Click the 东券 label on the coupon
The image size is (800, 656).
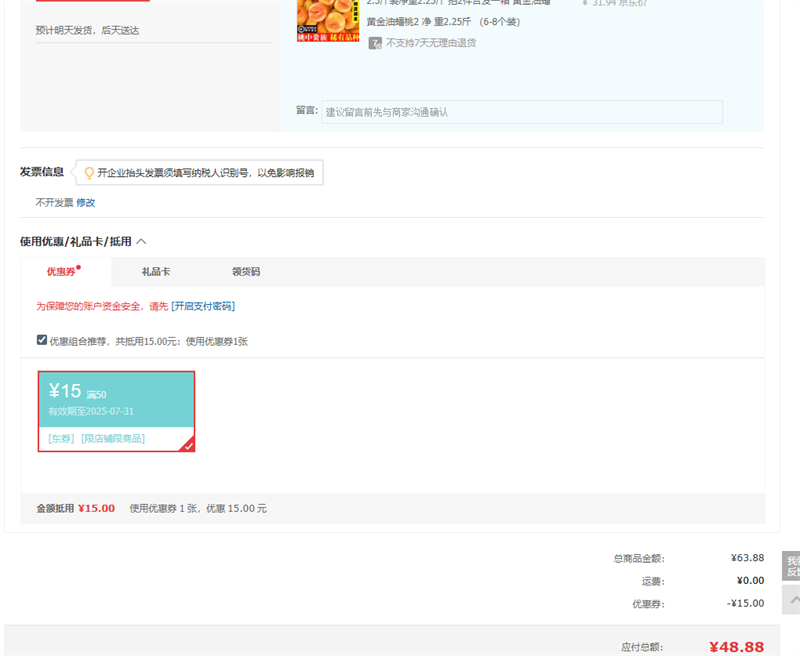coord(61,439)
